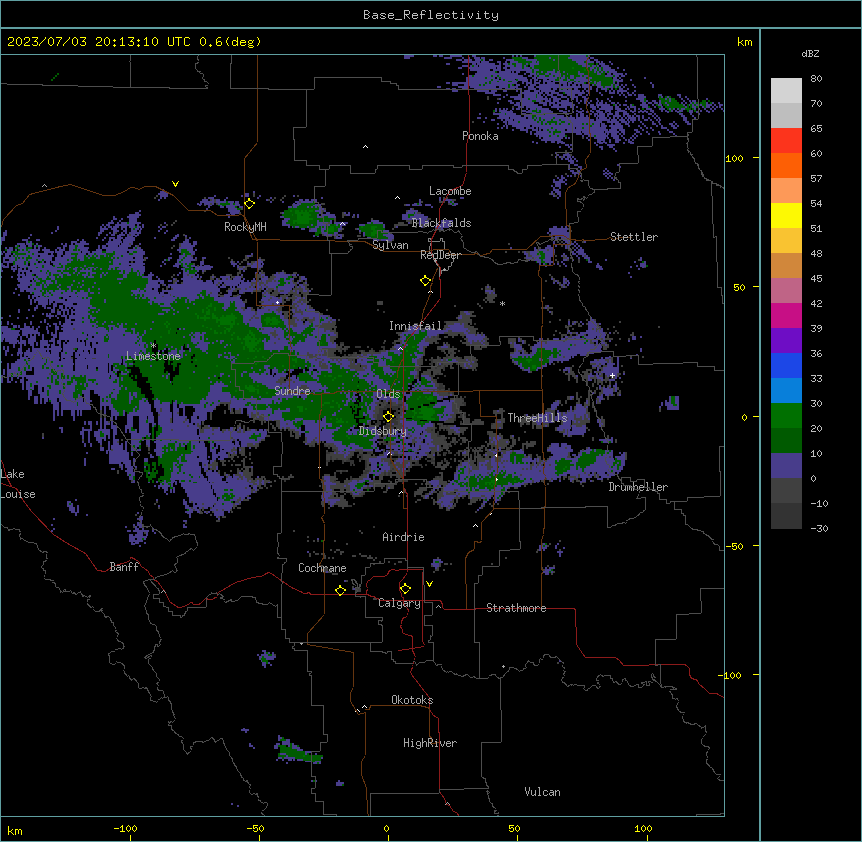Image resolution: width=862 pixels, height=842 pixels.
Task: Click the HighRiver label
Action: (430, 743)
